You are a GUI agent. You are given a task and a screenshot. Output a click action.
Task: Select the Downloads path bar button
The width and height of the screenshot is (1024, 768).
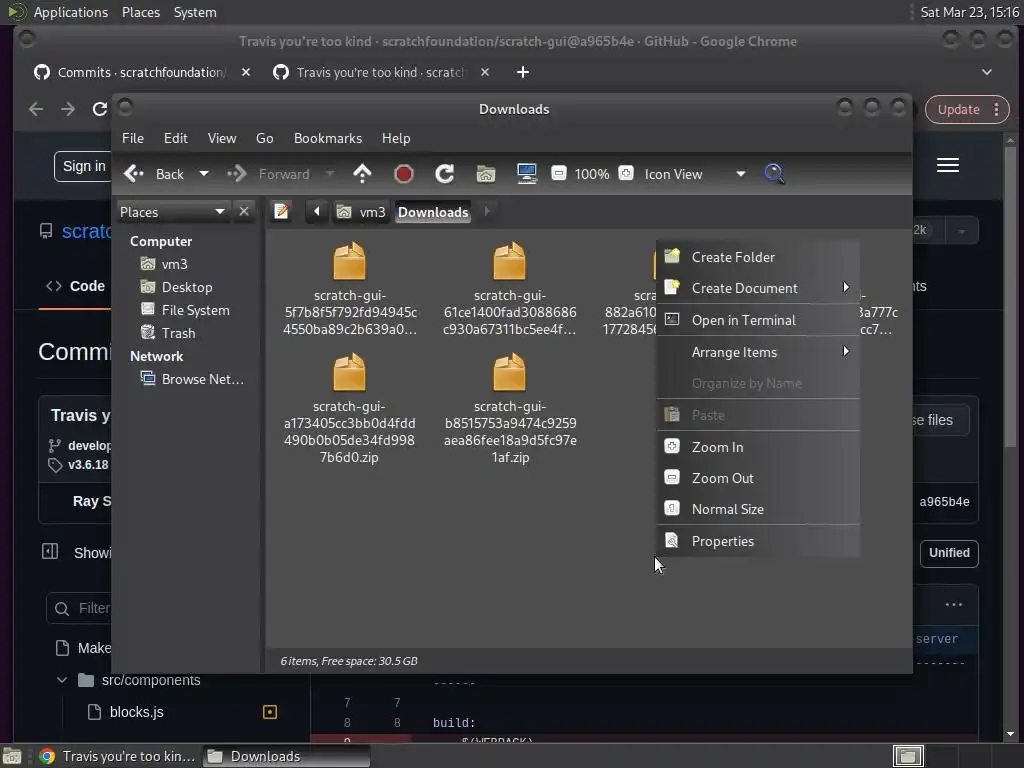click(433, 212)
